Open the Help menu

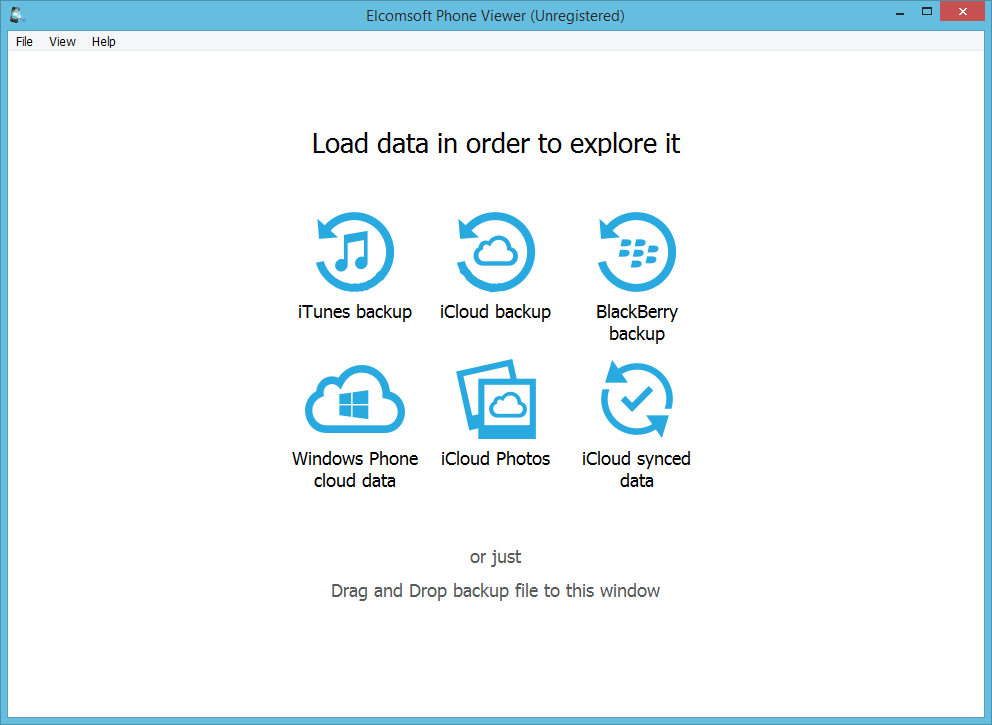103,41
